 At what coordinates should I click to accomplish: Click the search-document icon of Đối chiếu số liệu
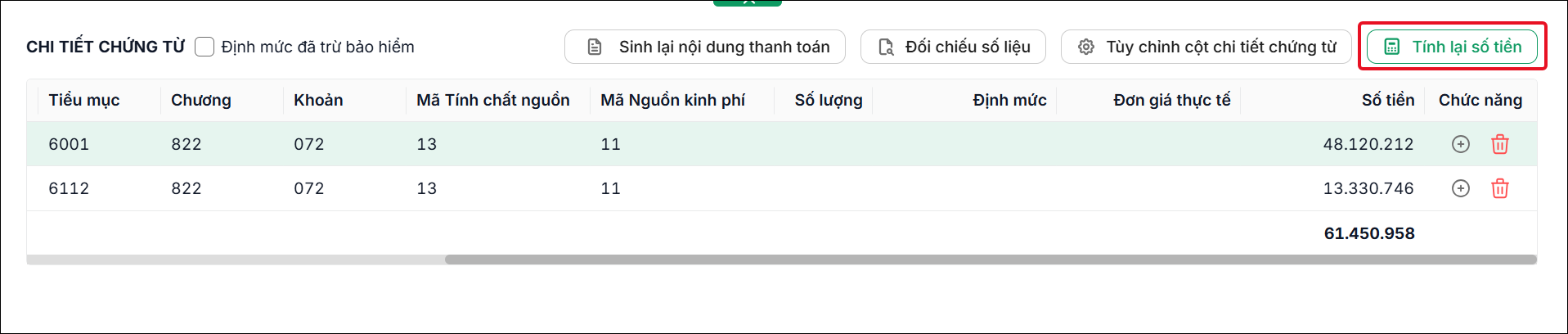click(x=886, y=47)
